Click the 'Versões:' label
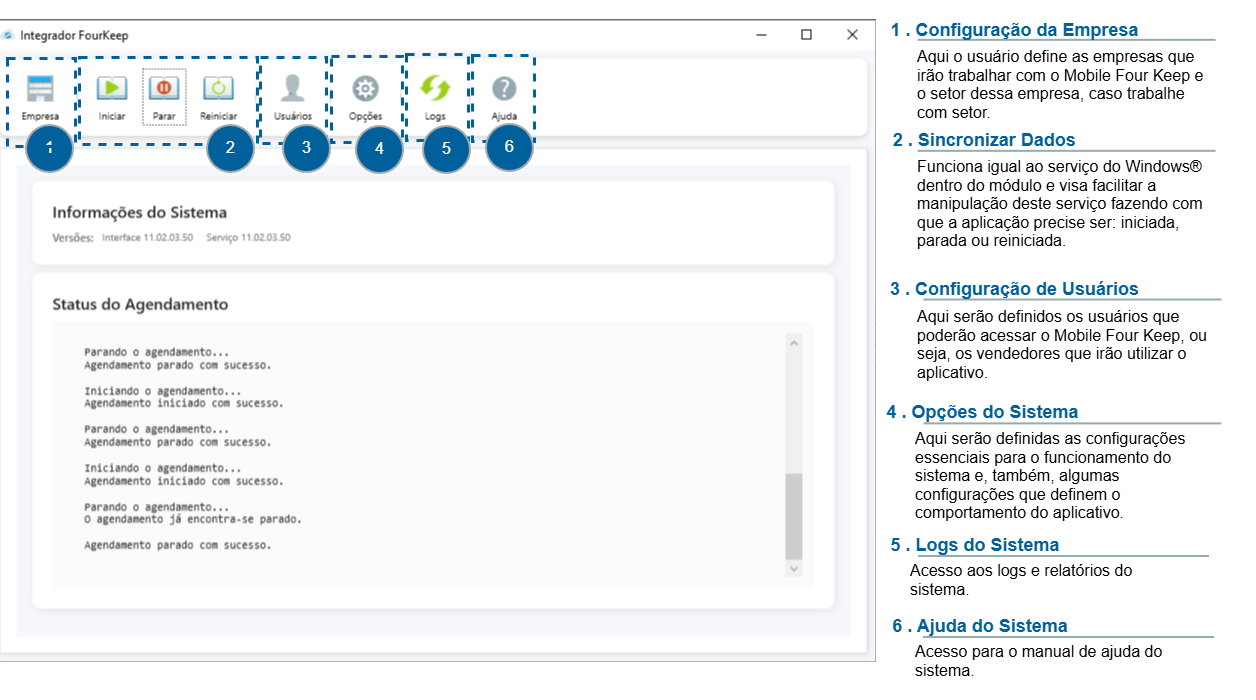 73,238
